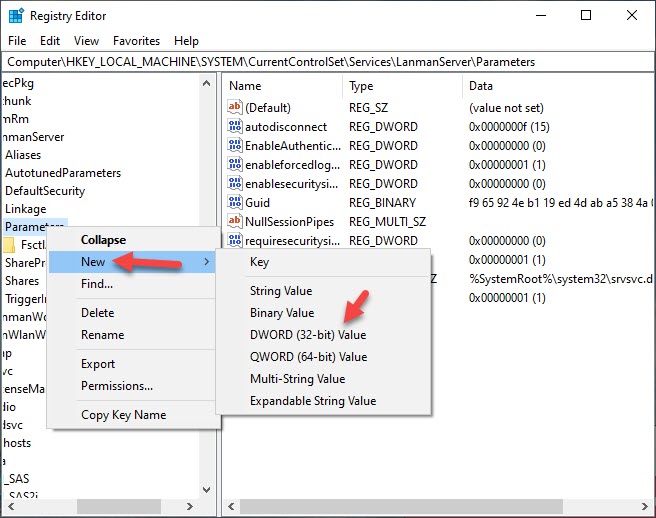Screen dimensions: 656x518
Task: Click the NullSessionPipes multi-string icon
Action: [235, 221]
